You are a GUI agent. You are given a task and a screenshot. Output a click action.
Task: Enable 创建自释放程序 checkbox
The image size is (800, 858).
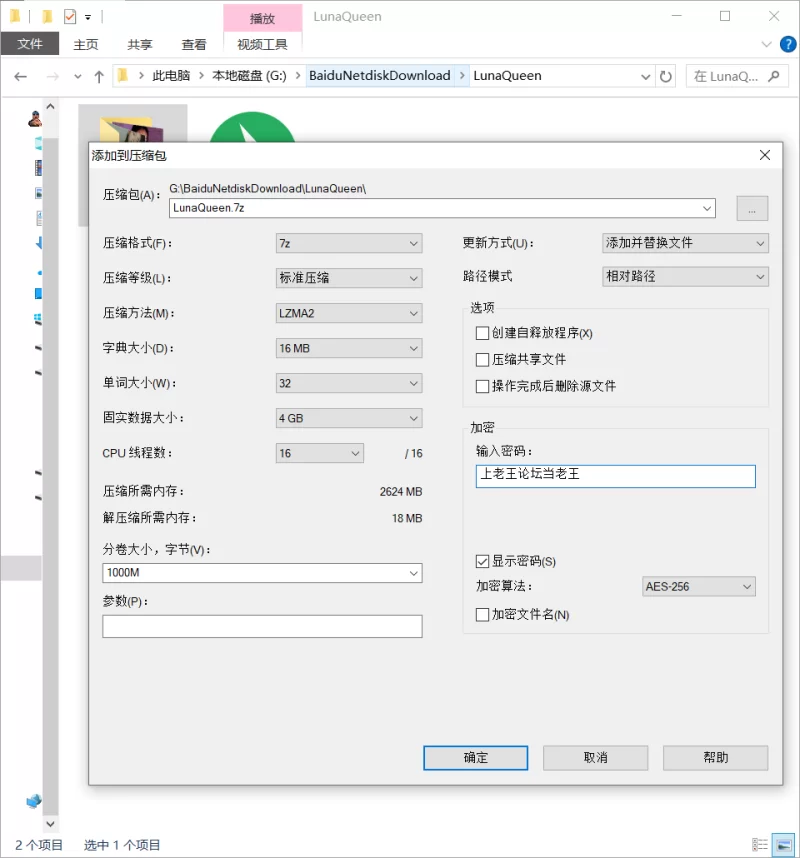(x=483, y=333)
